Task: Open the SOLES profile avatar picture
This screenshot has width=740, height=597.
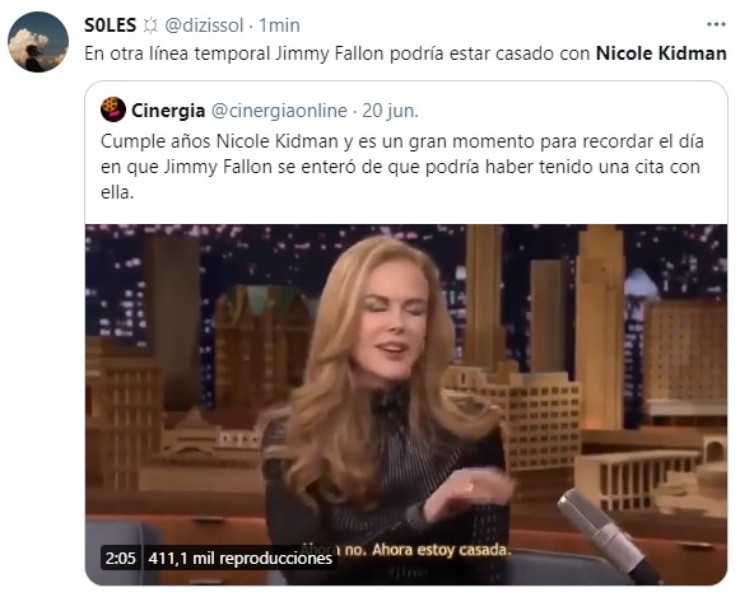Action: tap(38, 42)
